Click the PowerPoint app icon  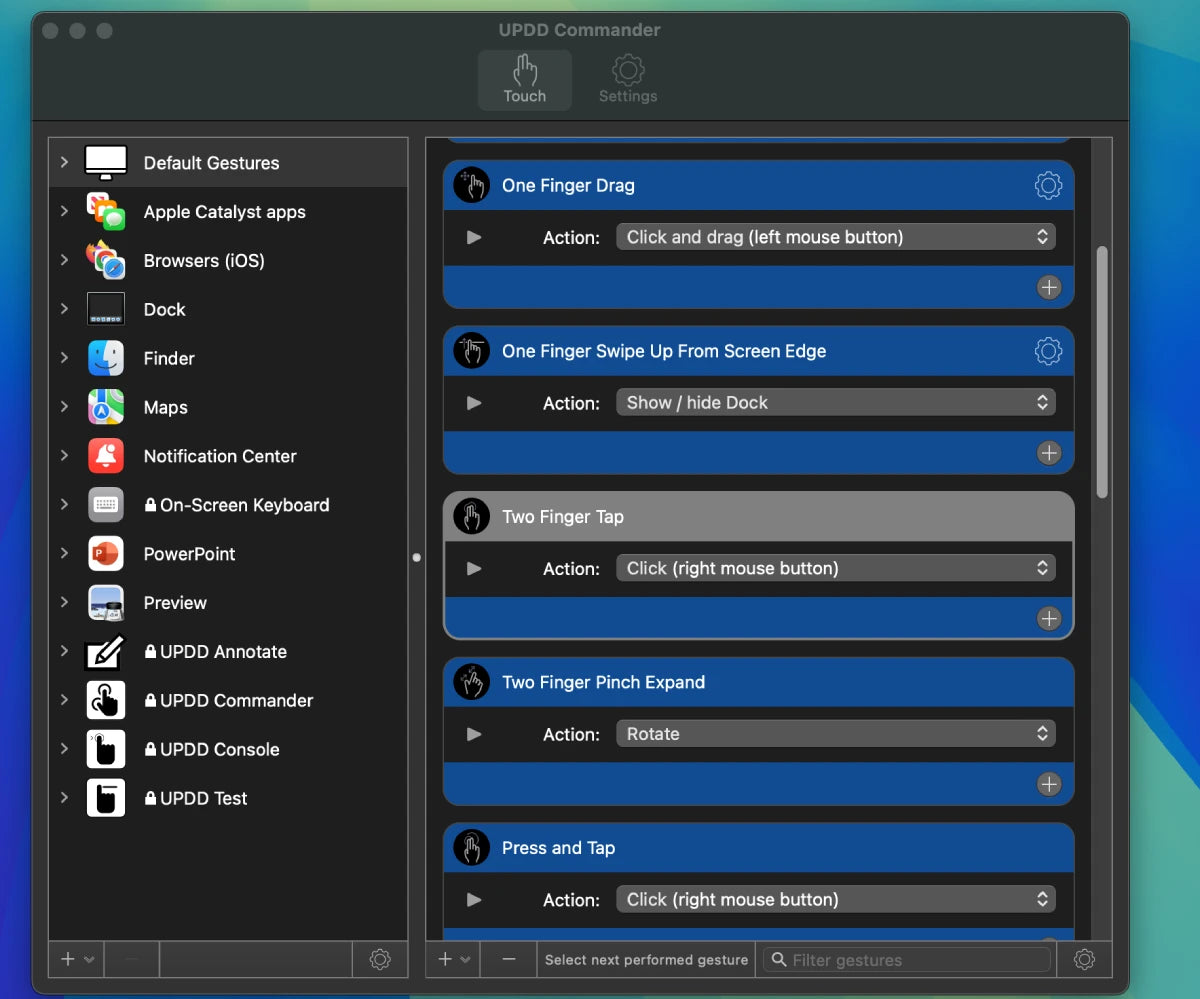[x=106, y=553]
